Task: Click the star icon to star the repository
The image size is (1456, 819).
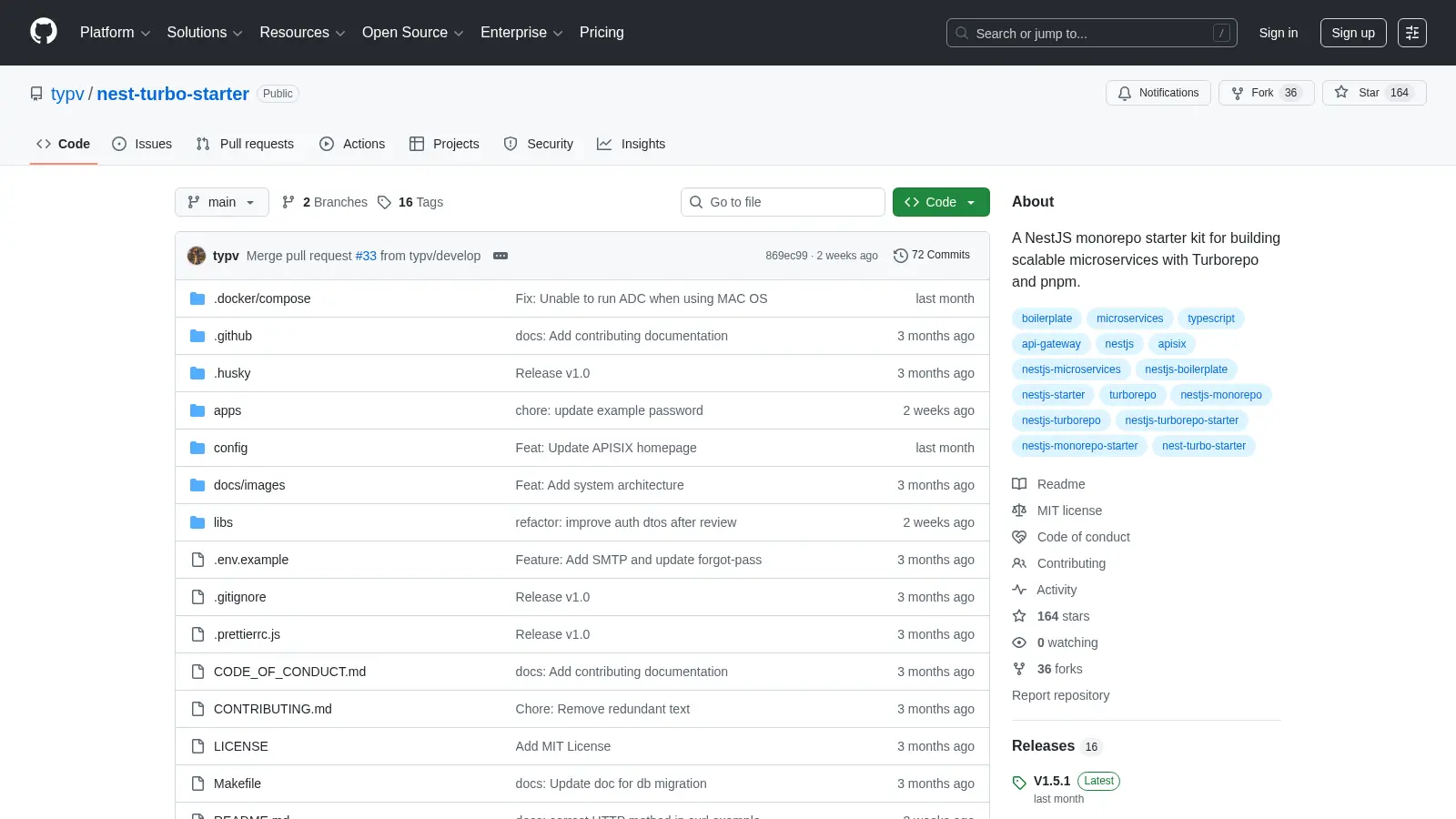Action: pyautogui.click(x=1341, y=93)
